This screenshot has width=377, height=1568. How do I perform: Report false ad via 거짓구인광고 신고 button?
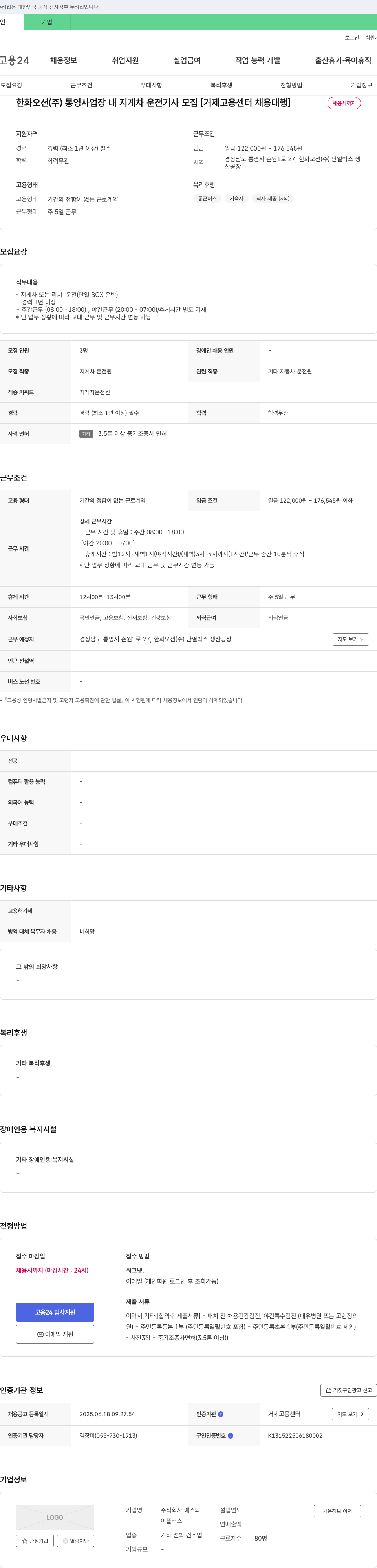pyautogui.click(x=348, y=1390)
